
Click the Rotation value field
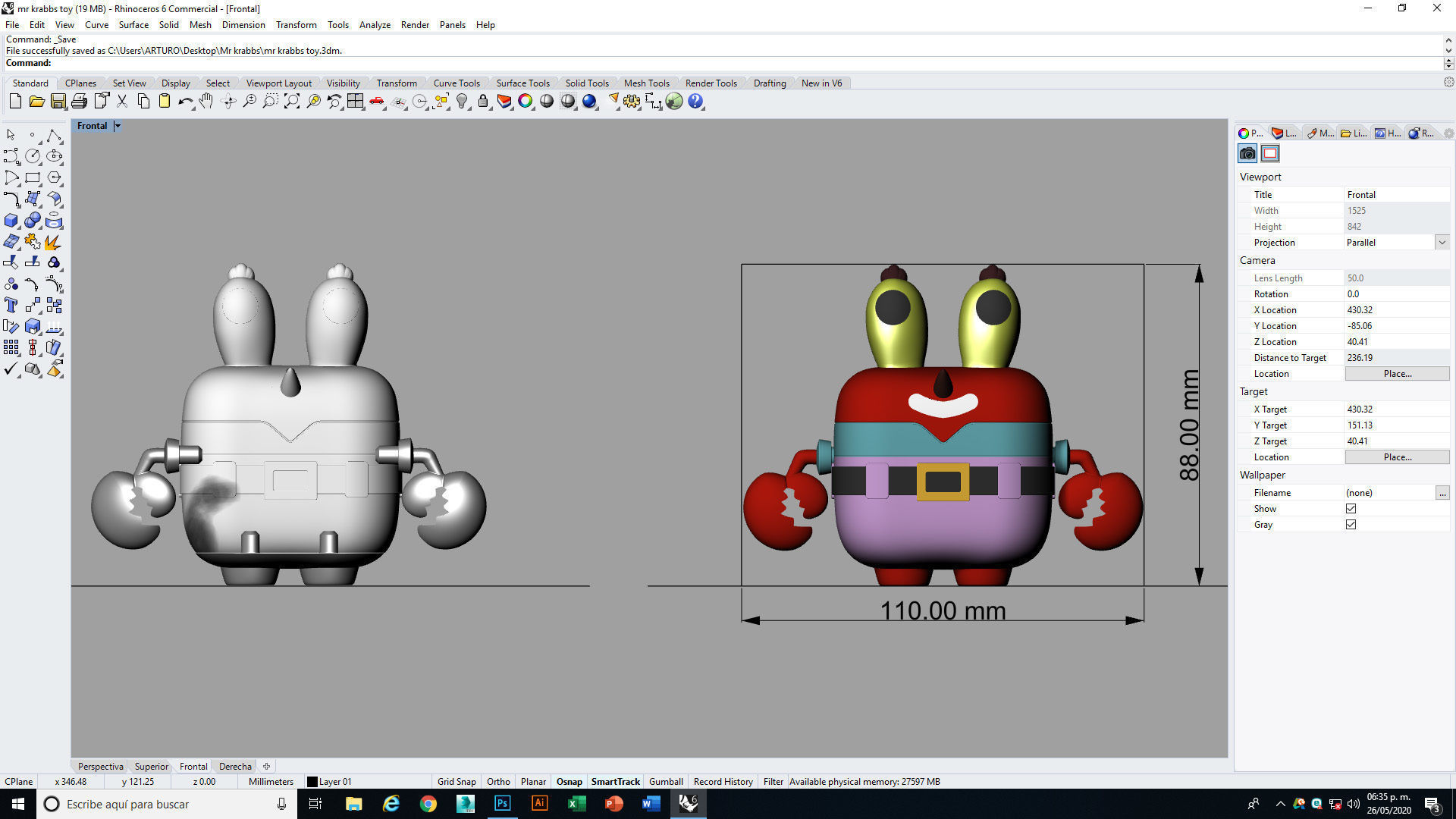point(1396,294)
